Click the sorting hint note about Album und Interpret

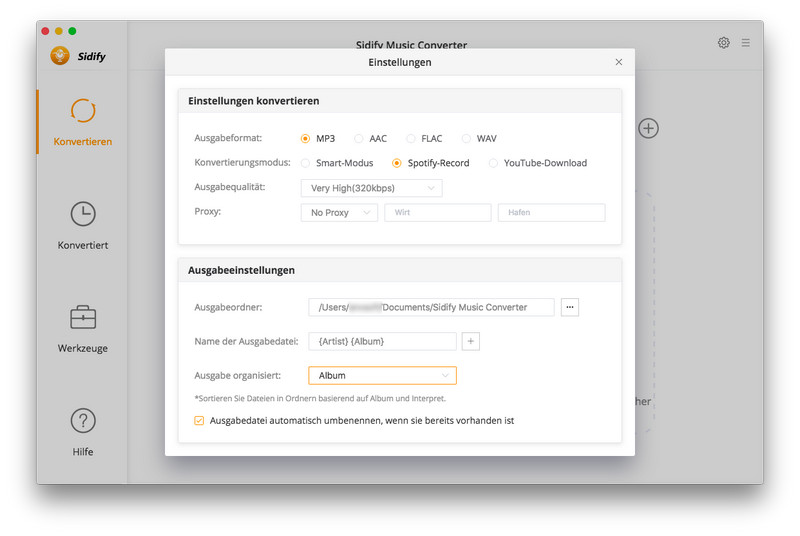[320, 398]
